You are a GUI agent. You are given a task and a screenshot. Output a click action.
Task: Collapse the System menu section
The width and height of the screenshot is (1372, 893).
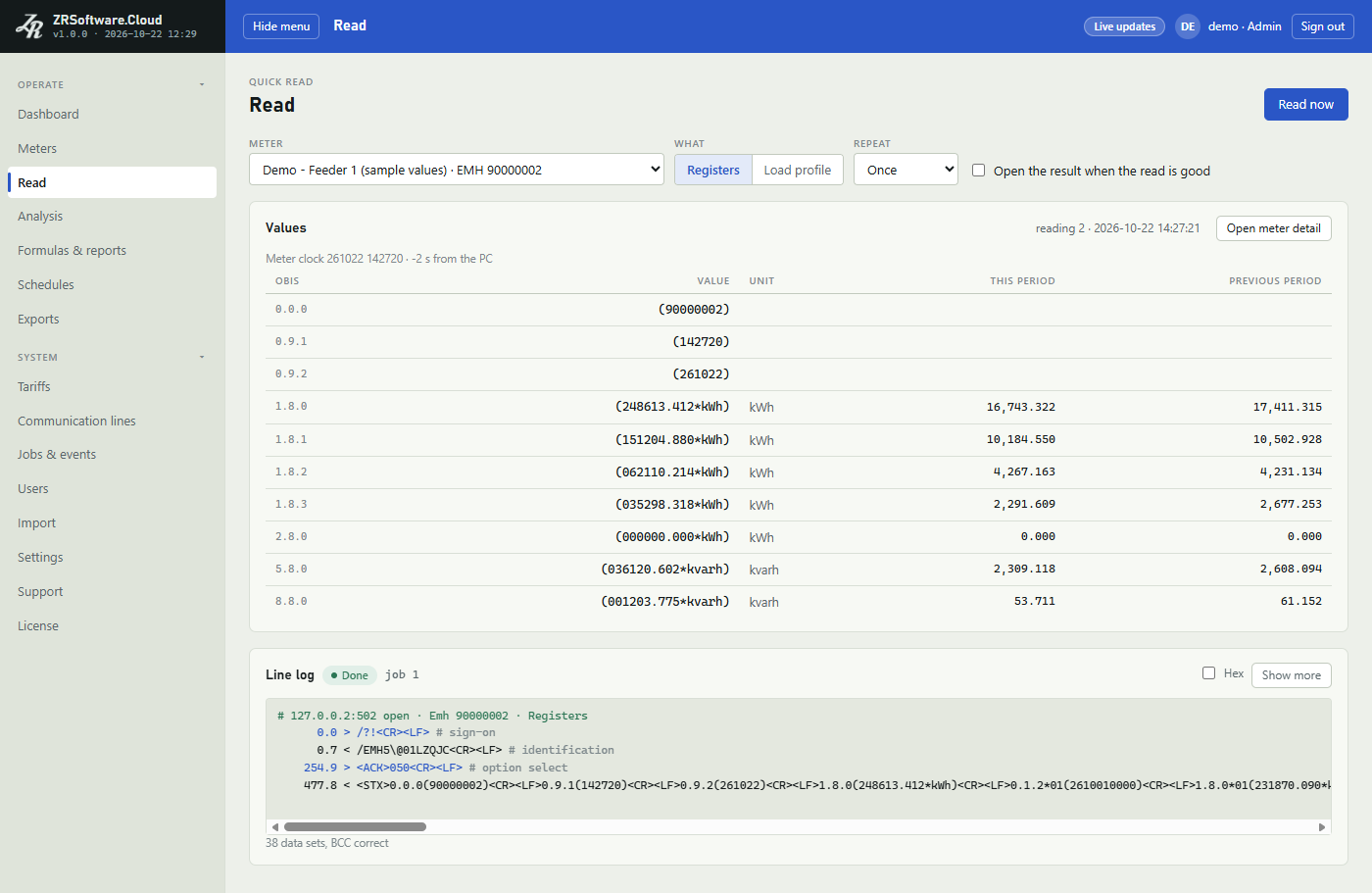coord(112,357)
